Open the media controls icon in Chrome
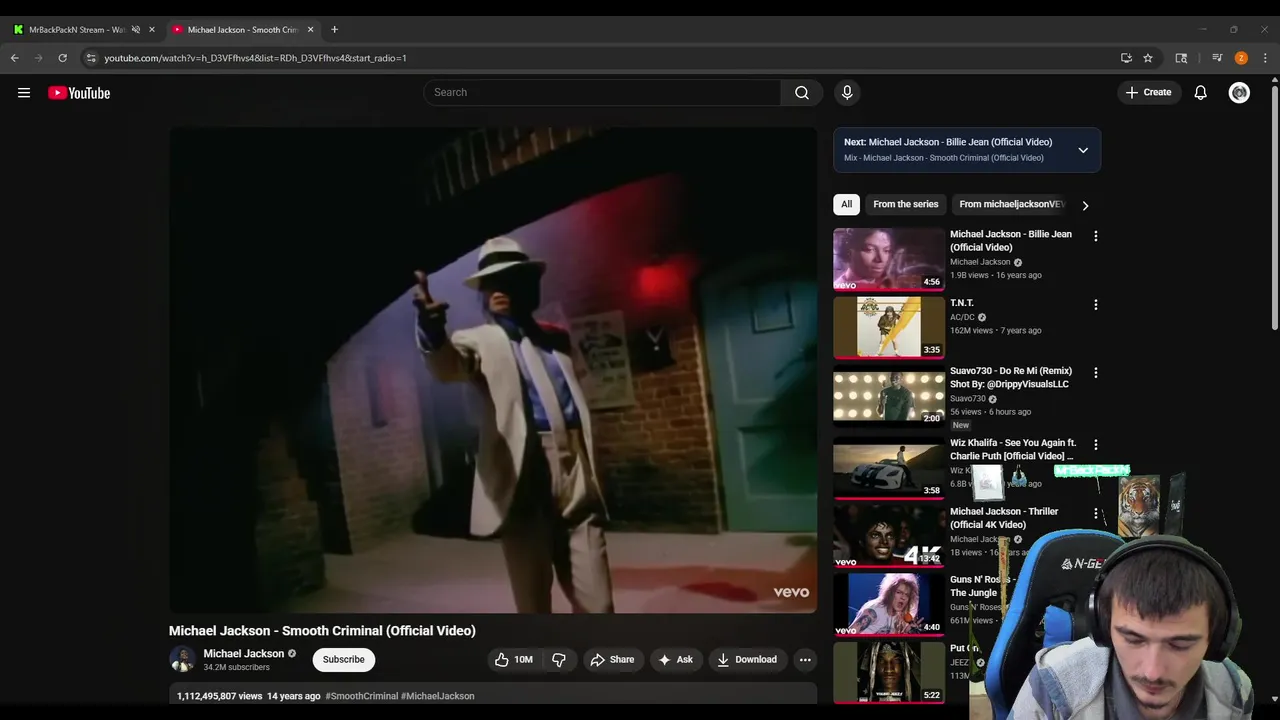The image size is (1280, 720). (x=1217, y=58)
